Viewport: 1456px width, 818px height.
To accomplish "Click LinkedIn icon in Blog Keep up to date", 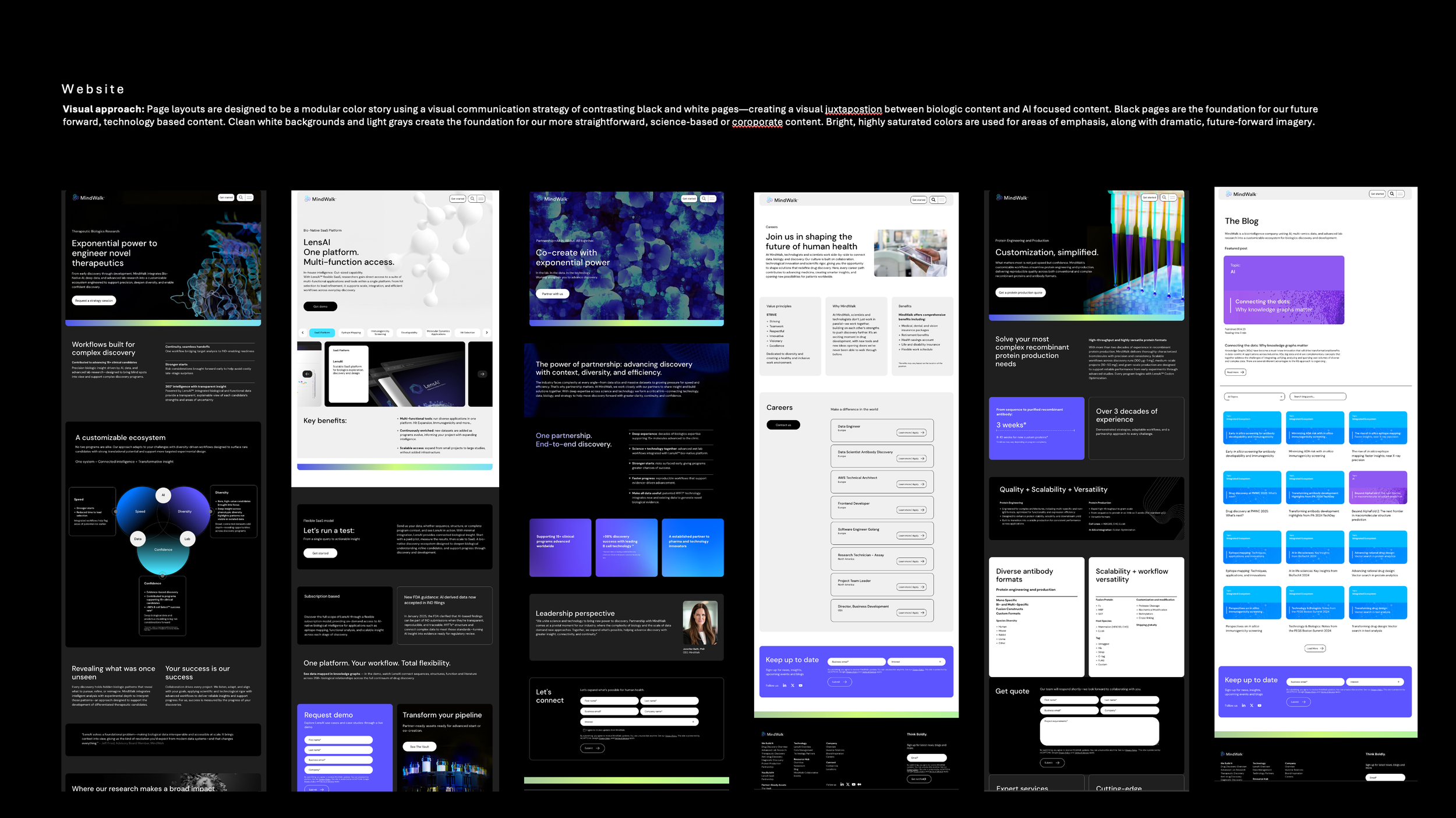I will (x=1243, y=706).
